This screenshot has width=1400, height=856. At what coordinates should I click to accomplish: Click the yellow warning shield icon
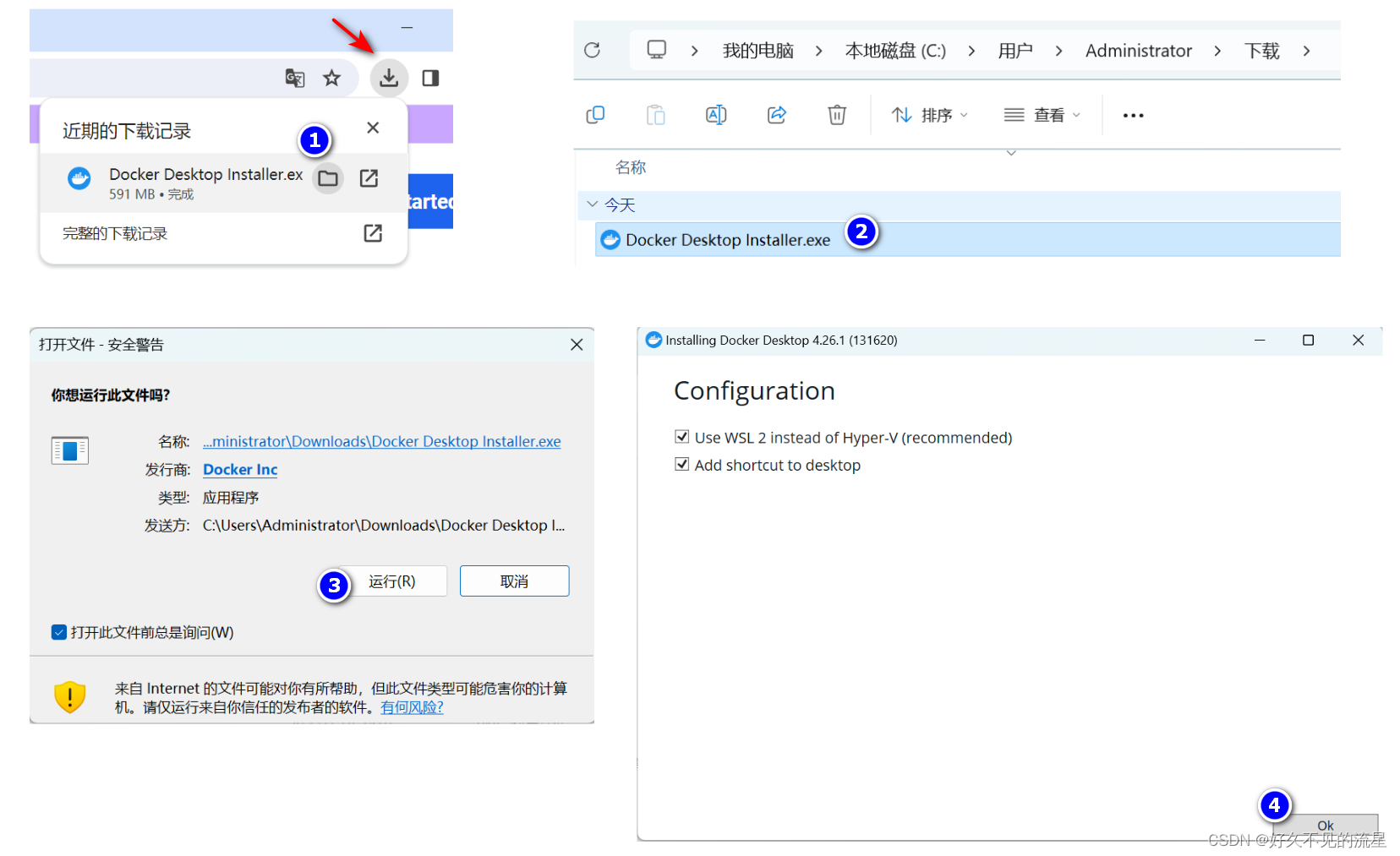point(69,697)
